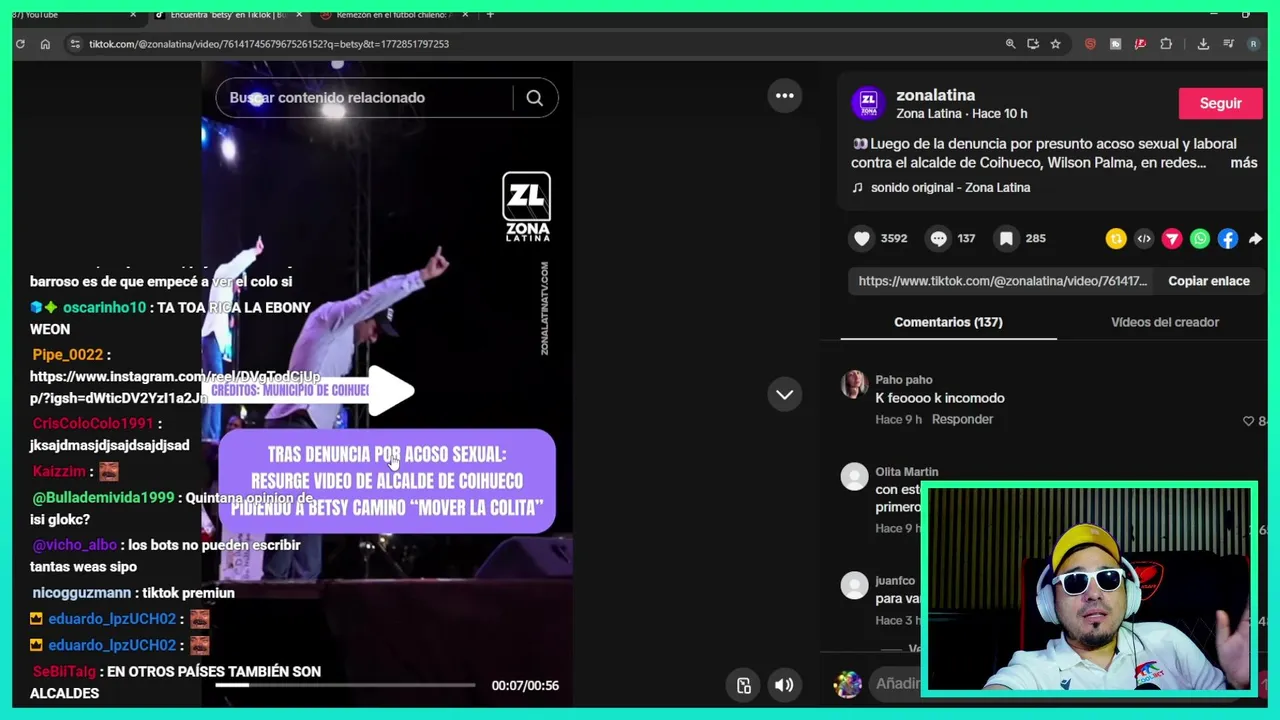Seek on the video progress bar

click(x=345, y=685)
